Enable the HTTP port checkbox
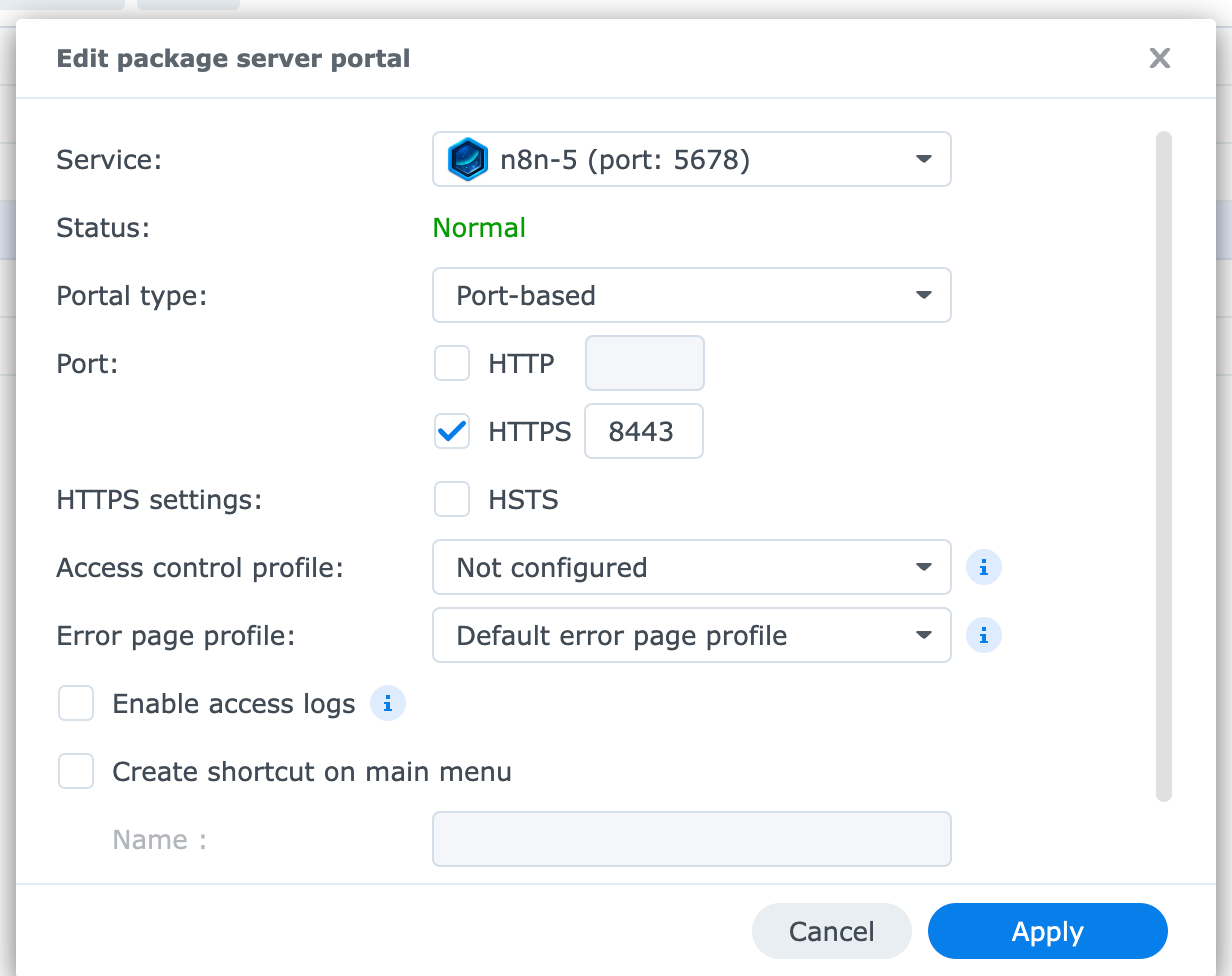Image resolution: width=1232 pixels, height=976 pixels. pos(452,364)
